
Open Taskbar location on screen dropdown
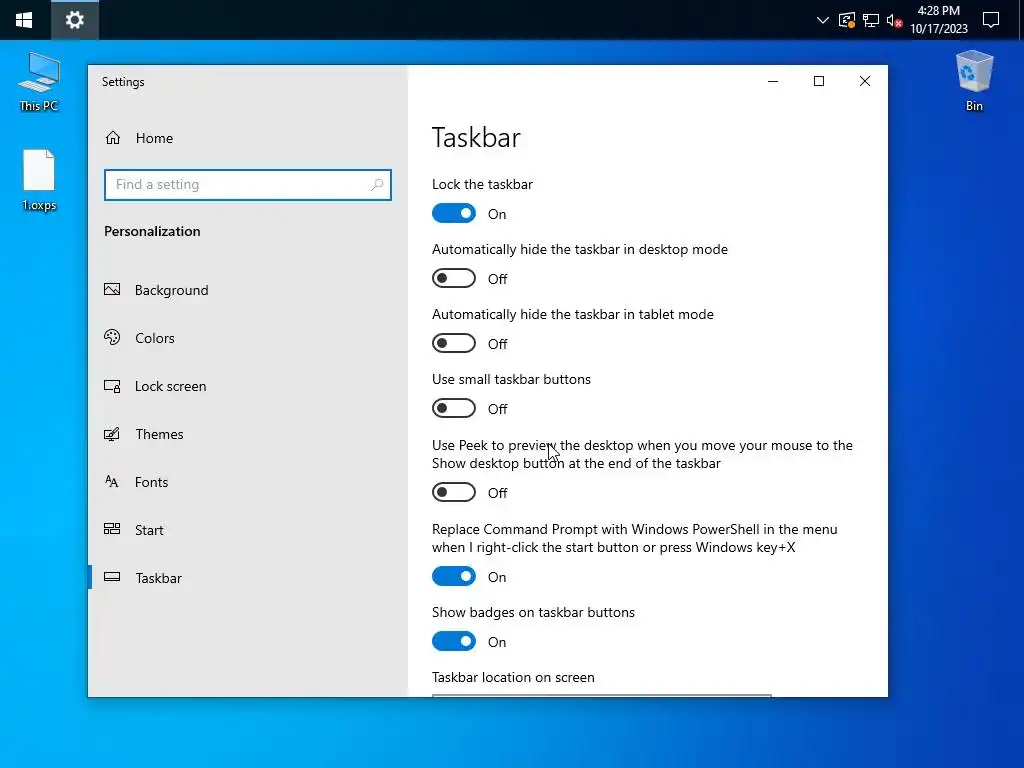pyautogui.click(x=601, y=696)
